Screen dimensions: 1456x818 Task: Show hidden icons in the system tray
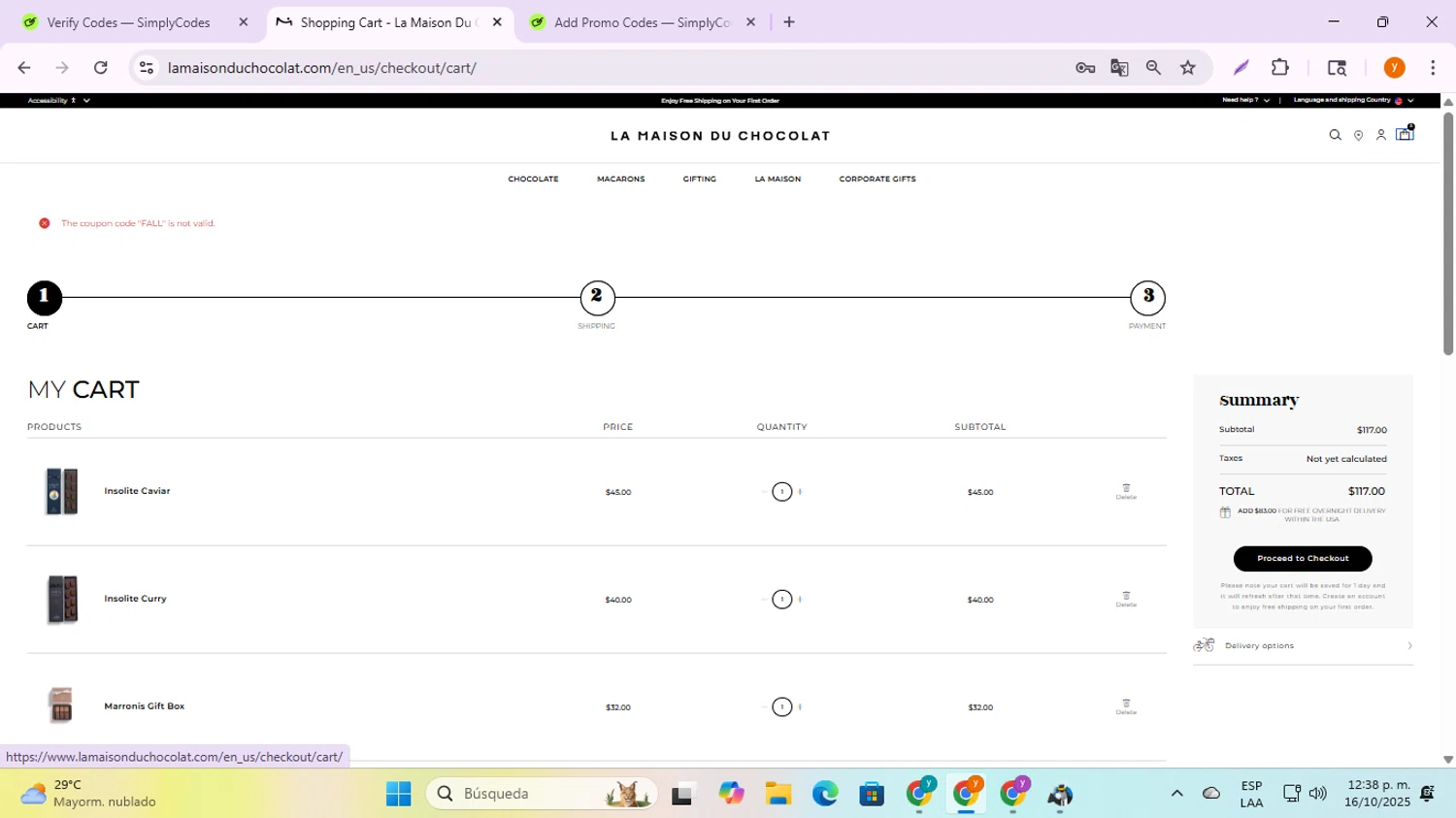click(1176, 794)
